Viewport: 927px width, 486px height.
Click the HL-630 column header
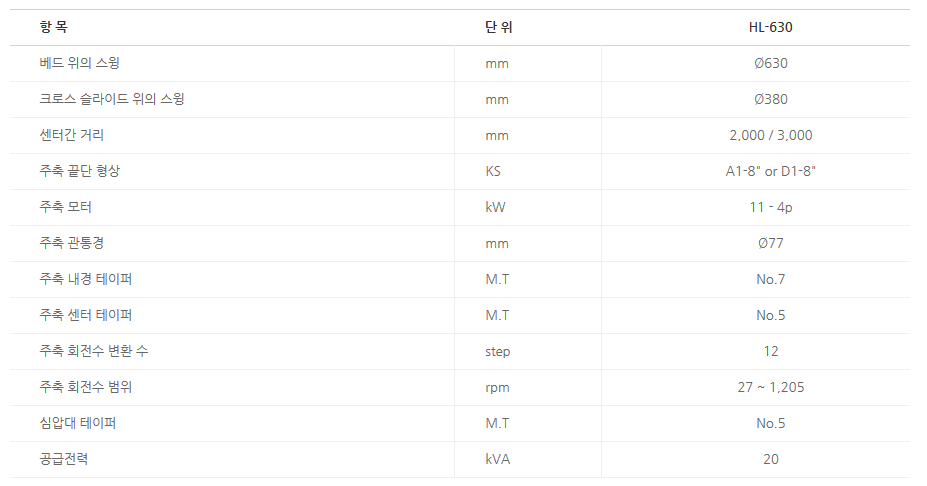(x=770, y=27)
